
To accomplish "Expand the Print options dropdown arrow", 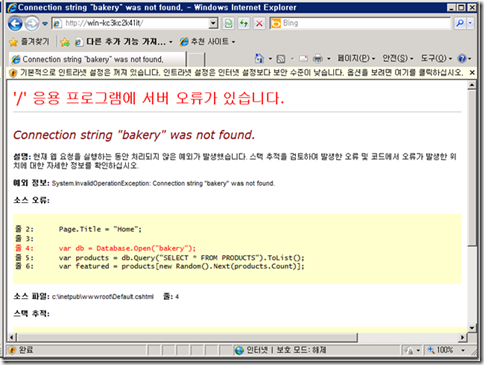I will click(x=329, y=59).
